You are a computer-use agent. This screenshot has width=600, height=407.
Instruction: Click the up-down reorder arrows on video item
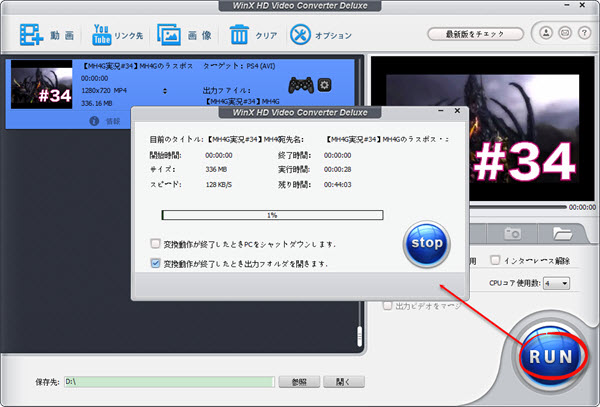(165, 91)
